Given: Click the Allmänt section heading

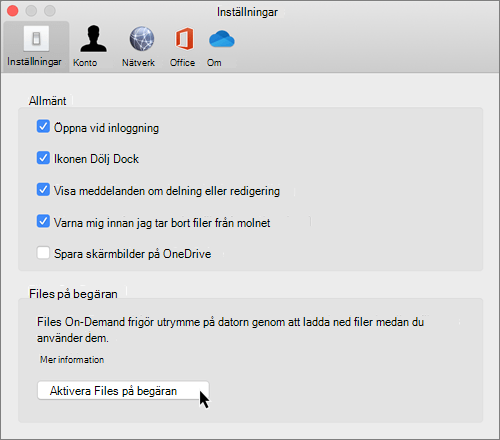Looking at the screenshot, I should pos(47,101).
